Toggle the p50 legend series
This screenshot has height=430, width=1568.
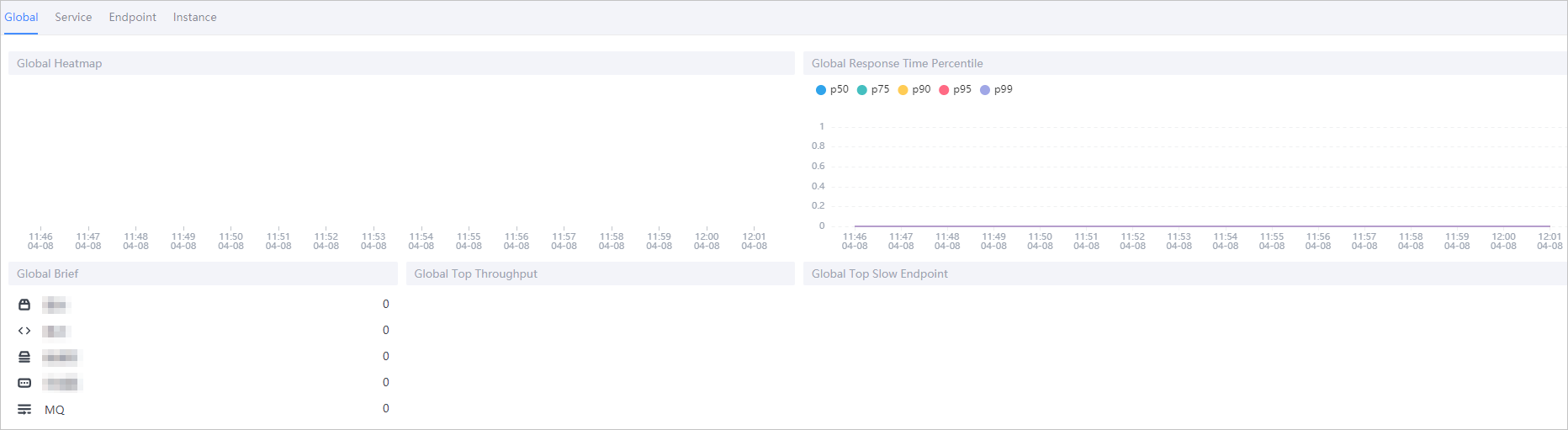[832, 89]
